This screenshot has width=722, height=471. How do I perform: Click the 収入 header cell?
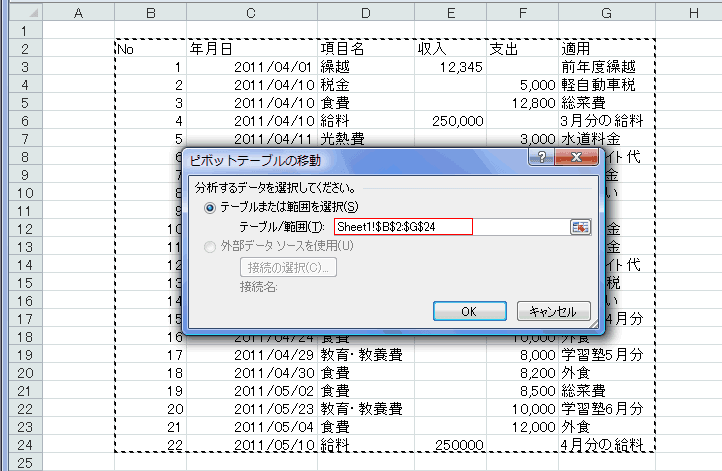pyautogui.click(x=451, y=49)
